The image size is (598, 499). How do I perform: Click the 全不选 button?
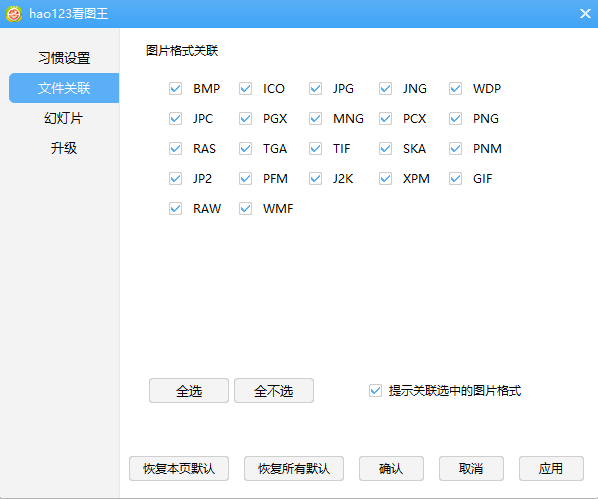[x=274, y=391]
